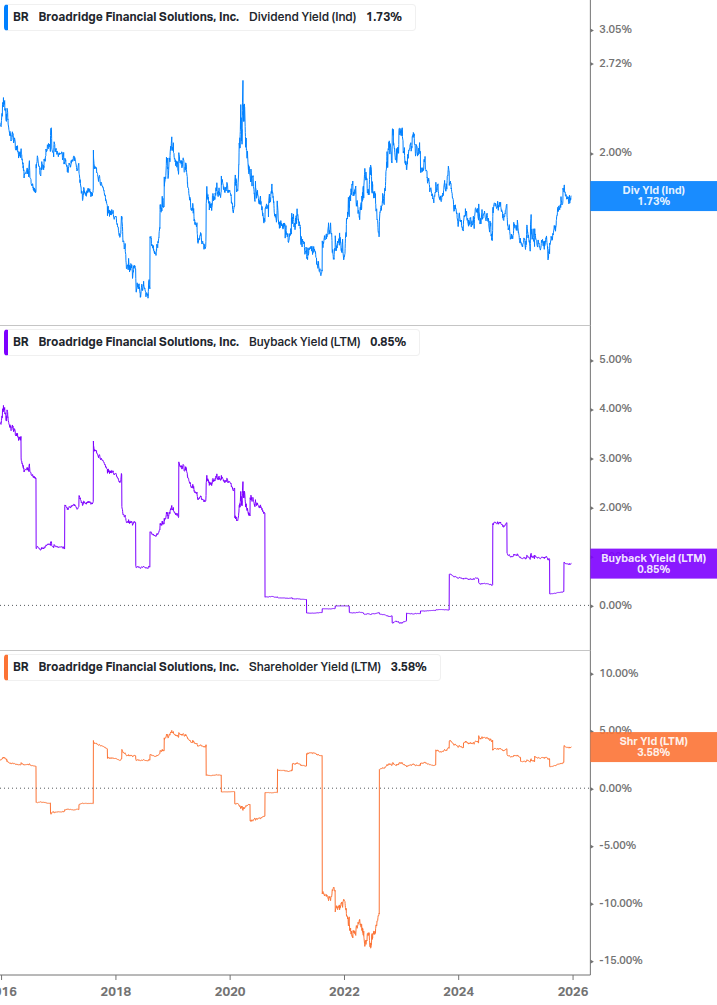Click the 2.00% tick on buyback yield axis
Screen dimensions: 717x1005
(x=615, y=508)
